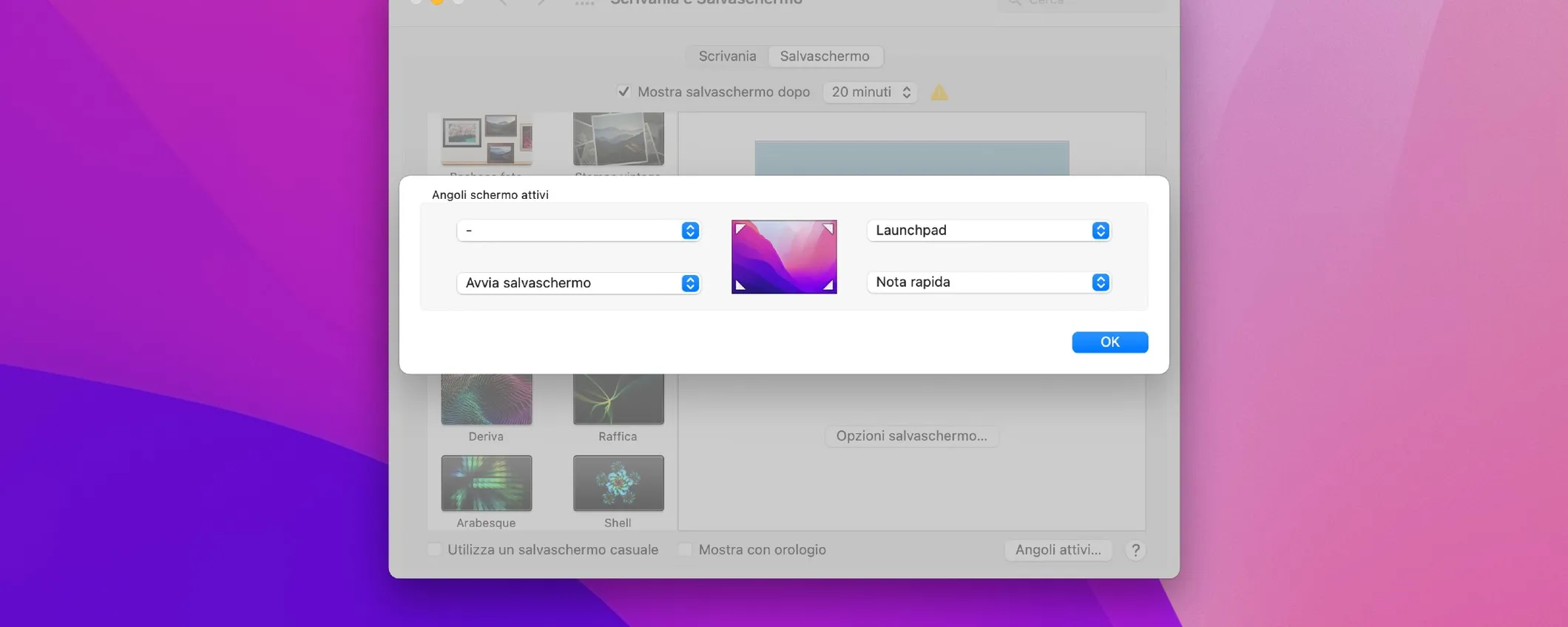Select the vintage prints screensaver thumbnail

coord(618,140)
